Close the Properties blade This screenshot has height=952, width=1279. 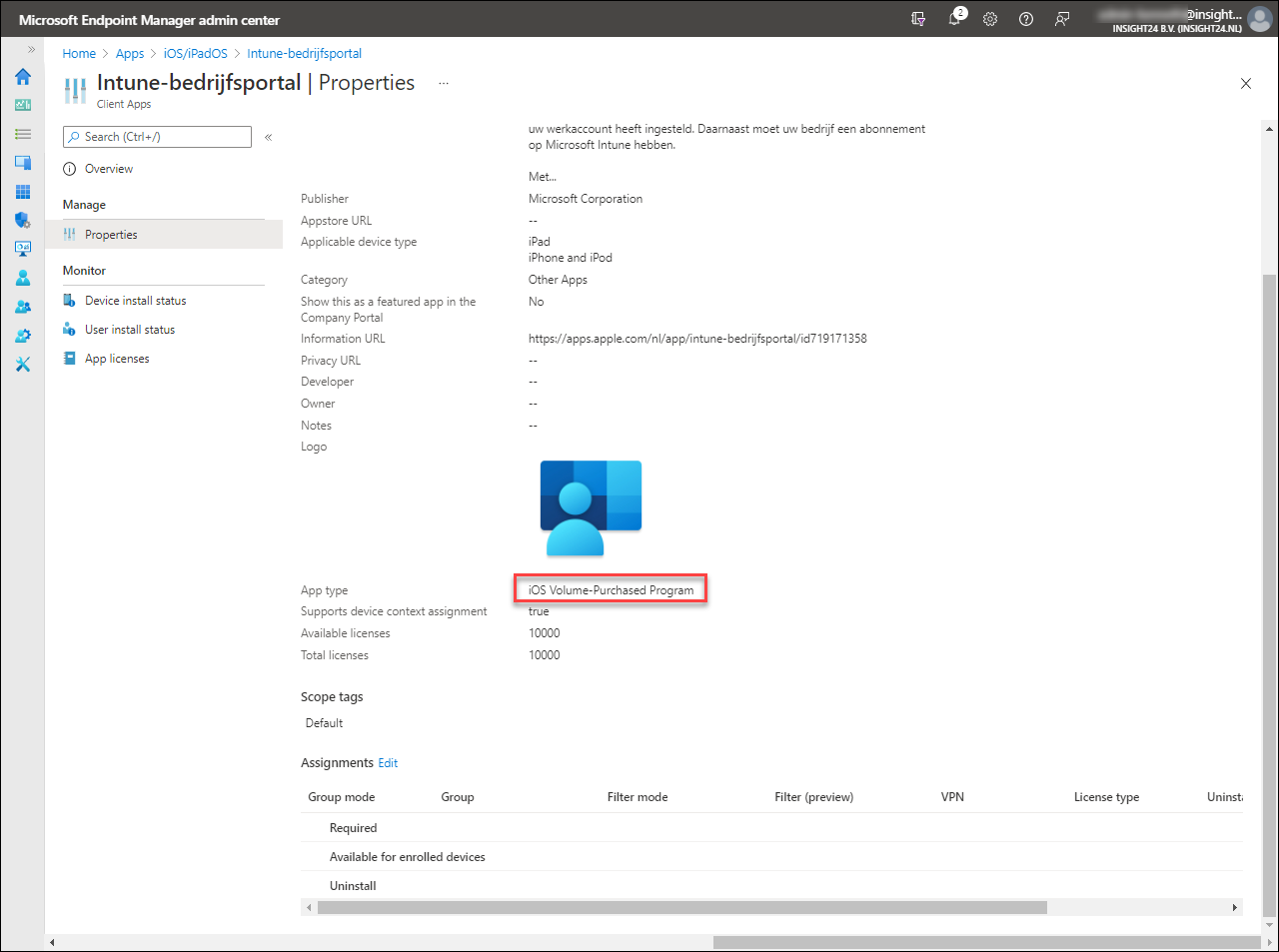pos(1246,84)
